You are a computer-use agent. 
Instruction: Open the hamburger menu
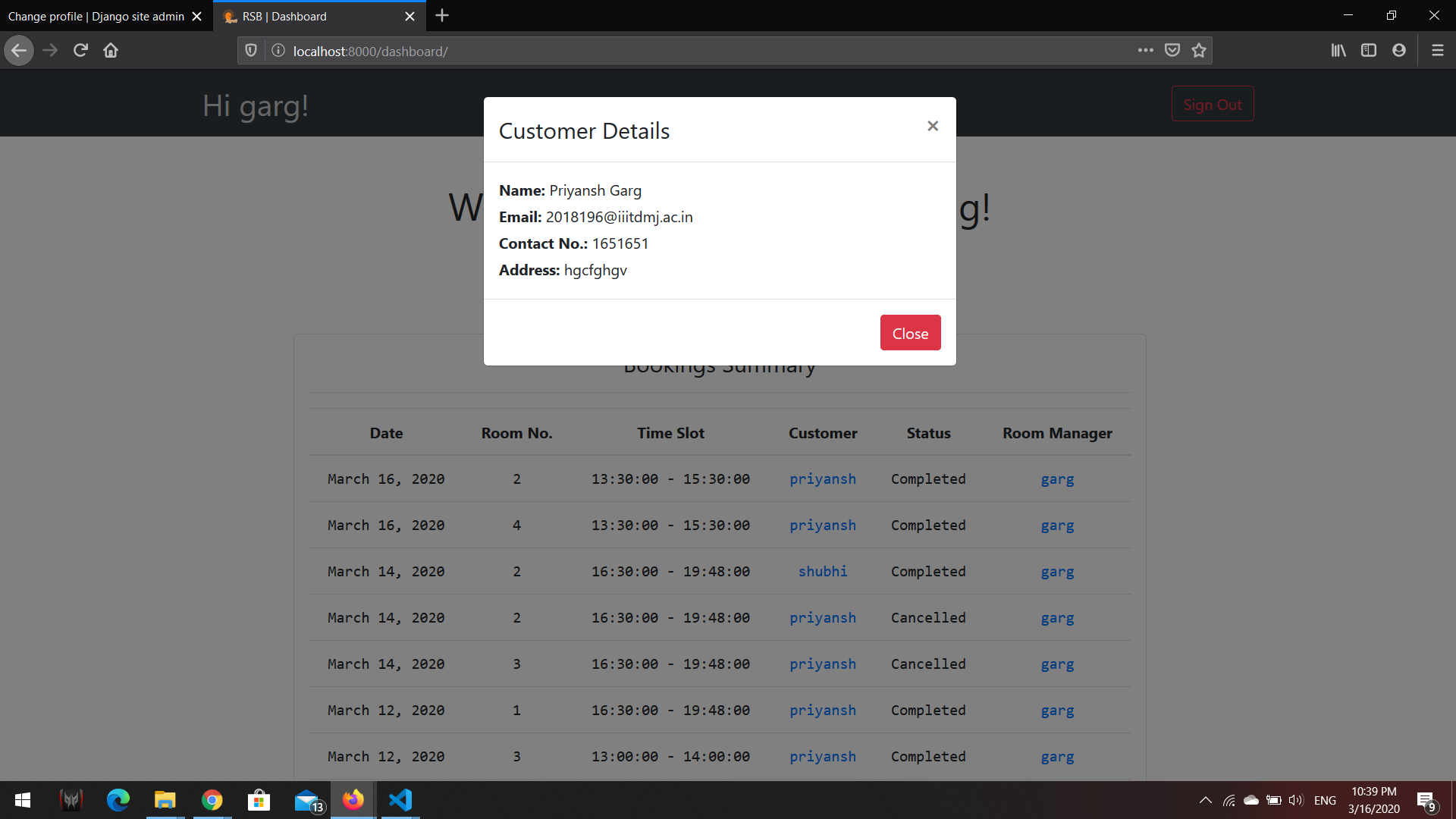pyautogui.click(x=1437, y=50)
